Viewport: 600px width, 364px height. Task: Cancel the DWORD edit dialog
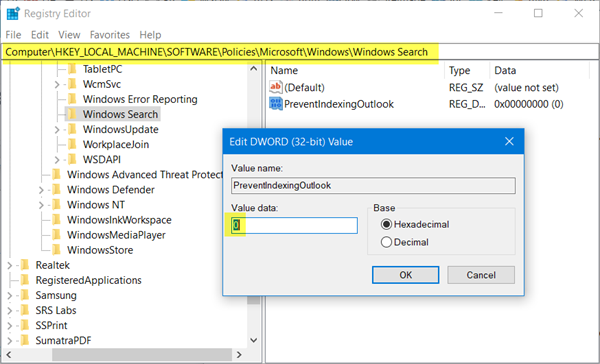pos(481,275)
